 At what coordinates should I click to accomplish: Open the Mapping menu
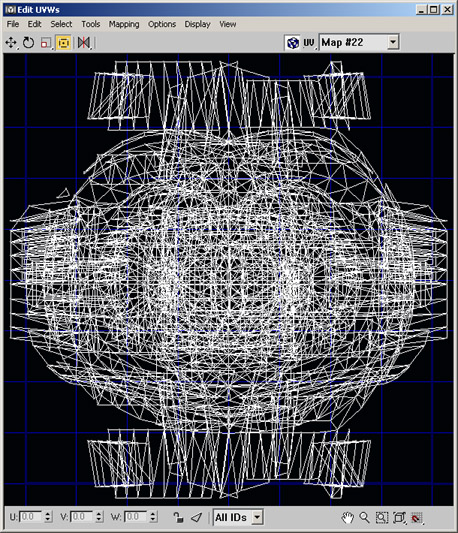pyautogui.click(x=124, y=24)
